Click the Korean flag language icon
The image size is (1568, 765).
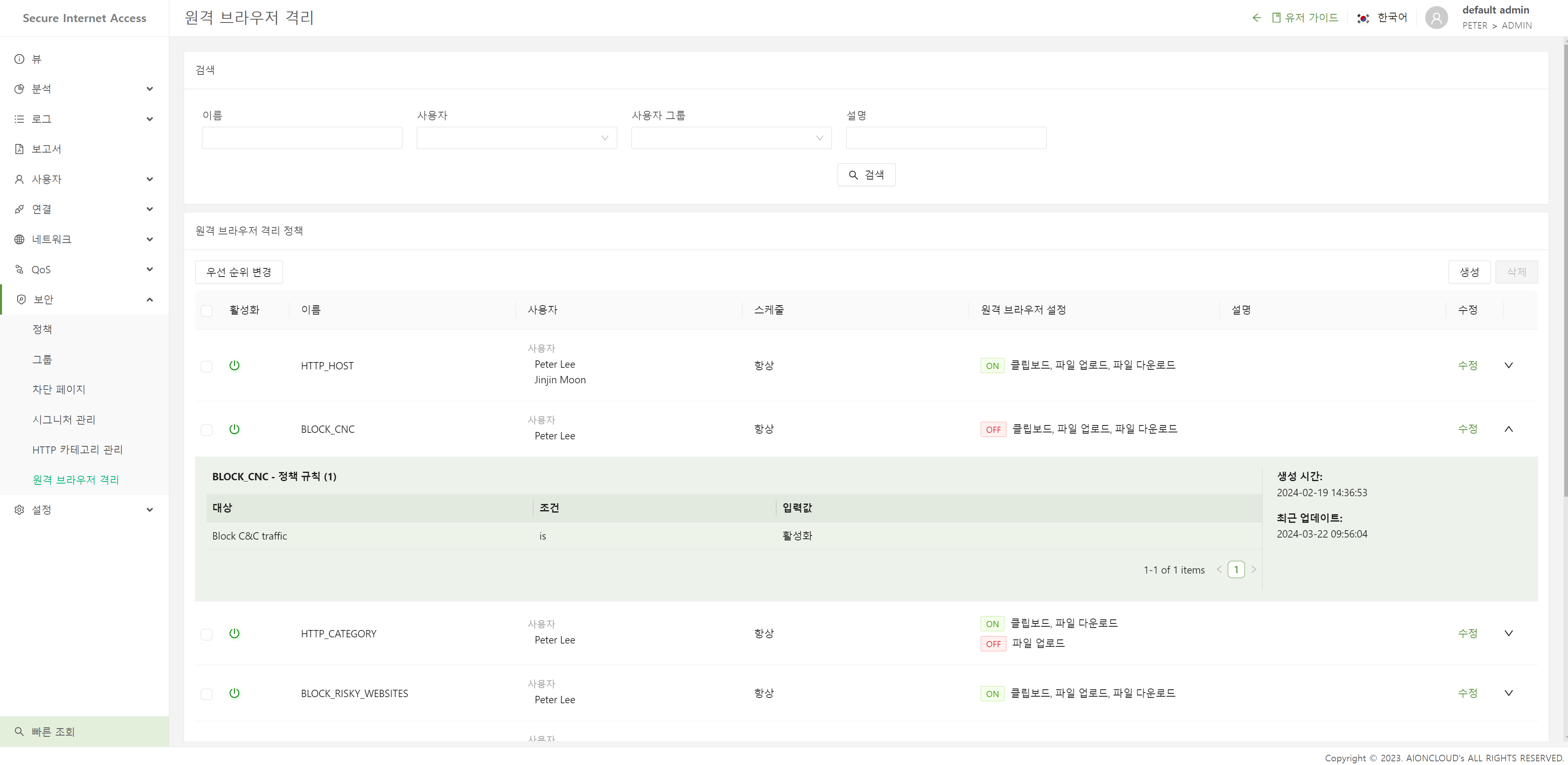coord(1364,18)
